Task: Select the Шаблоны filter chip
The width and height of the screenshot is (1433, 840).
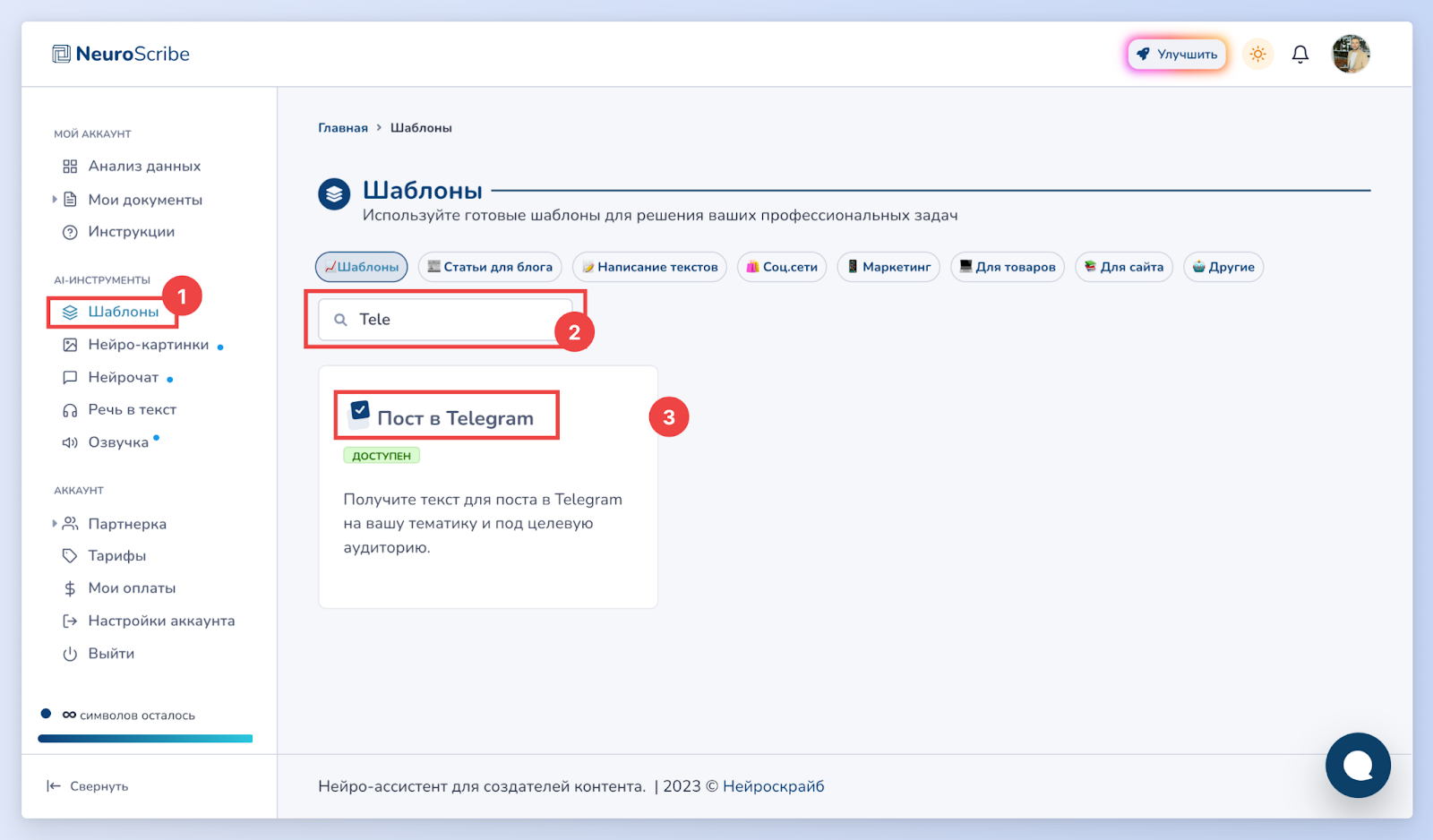Action: (362, 267)
